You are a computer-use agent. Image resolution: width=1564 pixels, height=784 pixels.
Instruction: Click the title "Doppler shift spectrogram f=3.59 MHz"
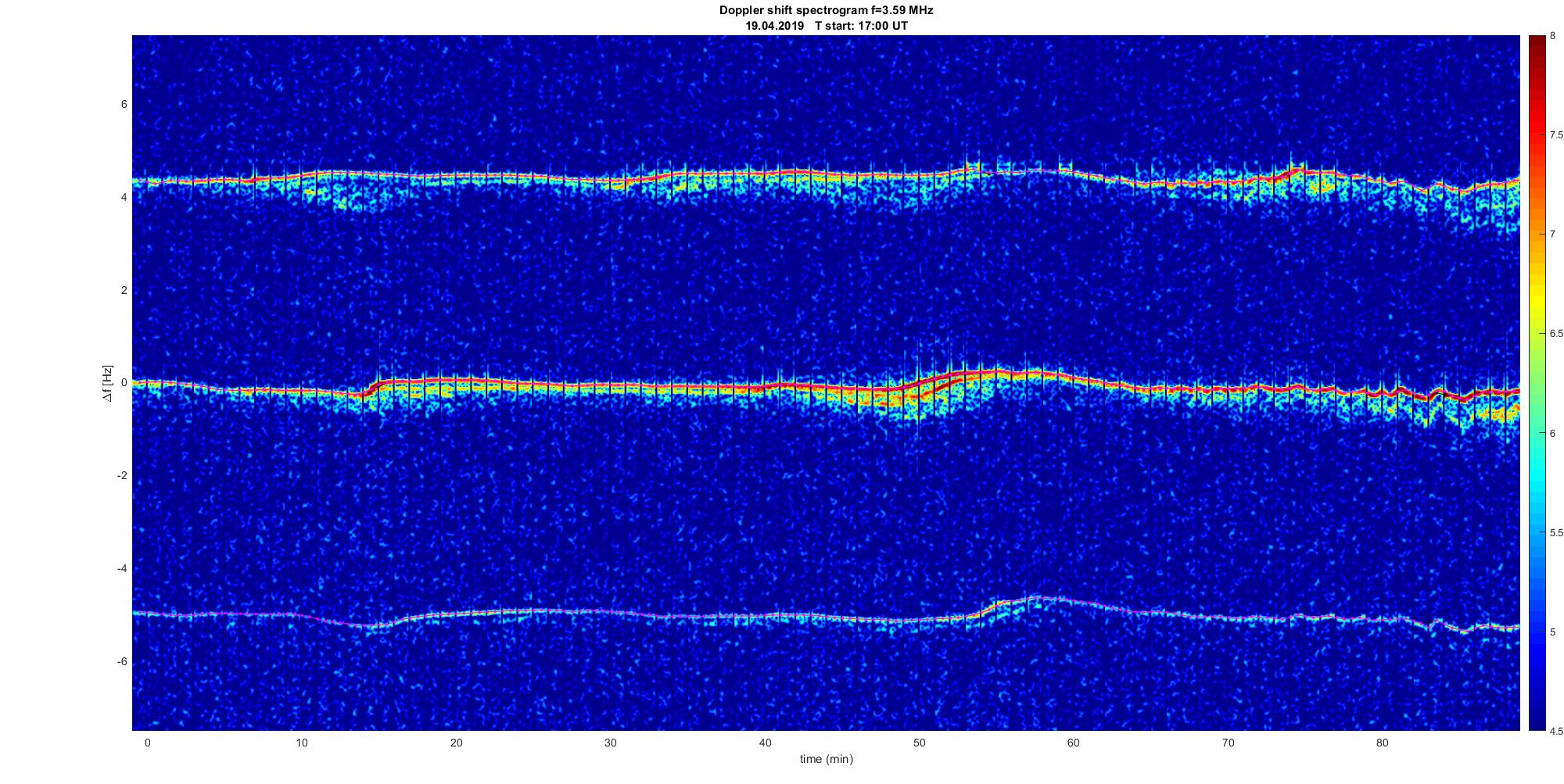(826, 10)
